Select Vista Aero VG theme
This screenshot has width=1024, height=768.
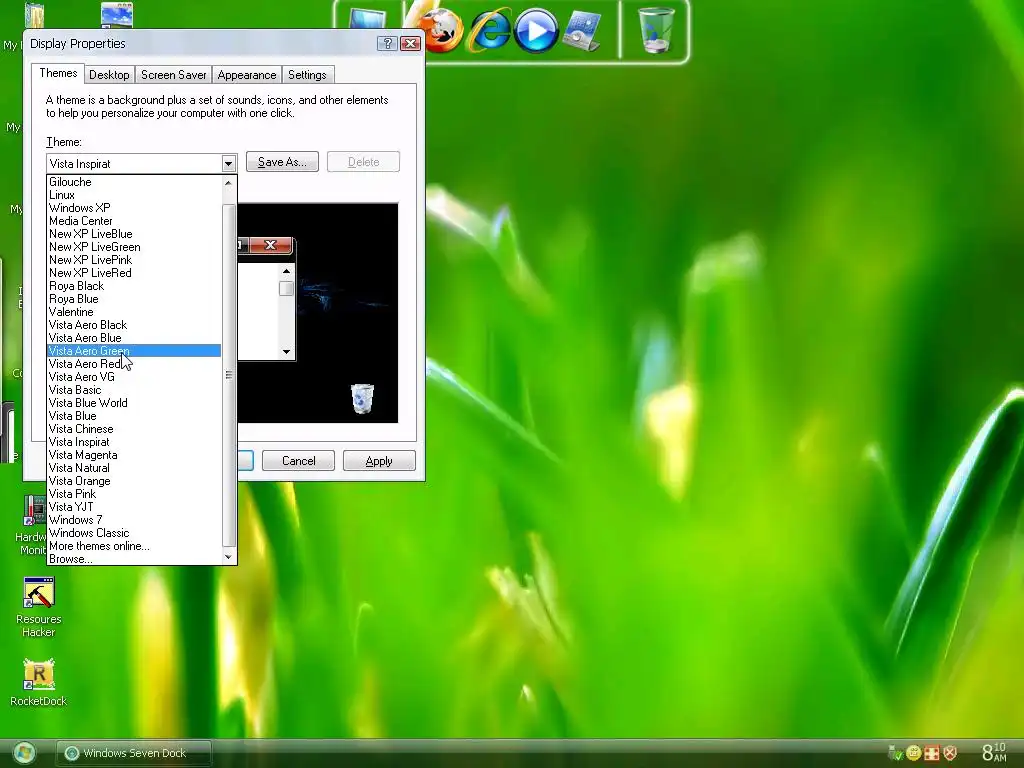click(x=135, y=377)
